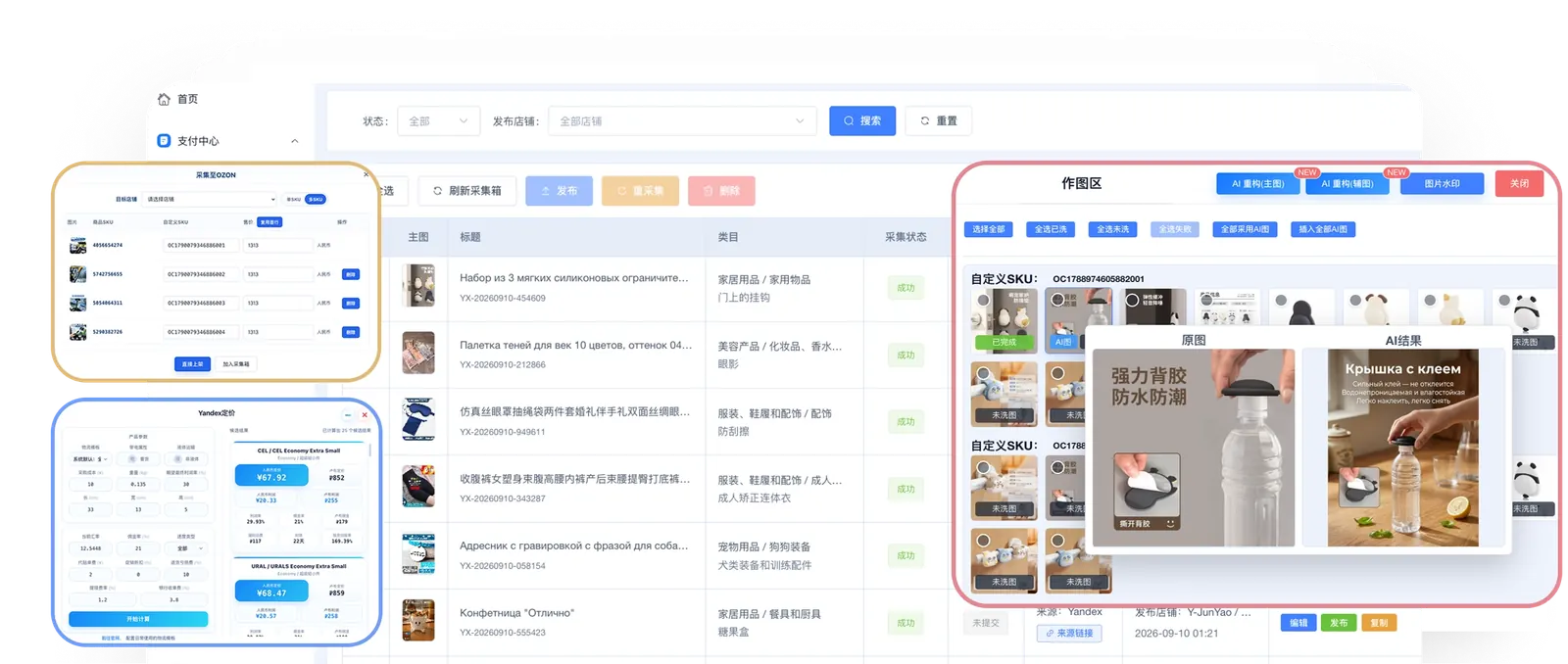
Task: Click 加入采集箱 in the OZON dialog
Action: coord(236,364)
